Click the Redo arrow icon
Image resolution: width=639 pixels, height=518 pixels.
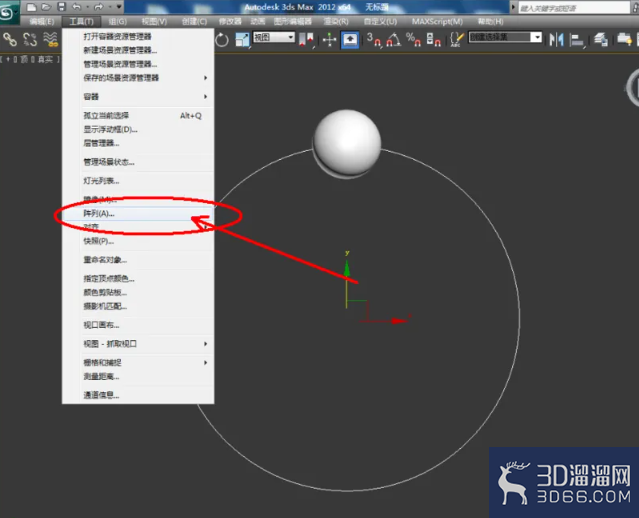[x=99, y=7]
